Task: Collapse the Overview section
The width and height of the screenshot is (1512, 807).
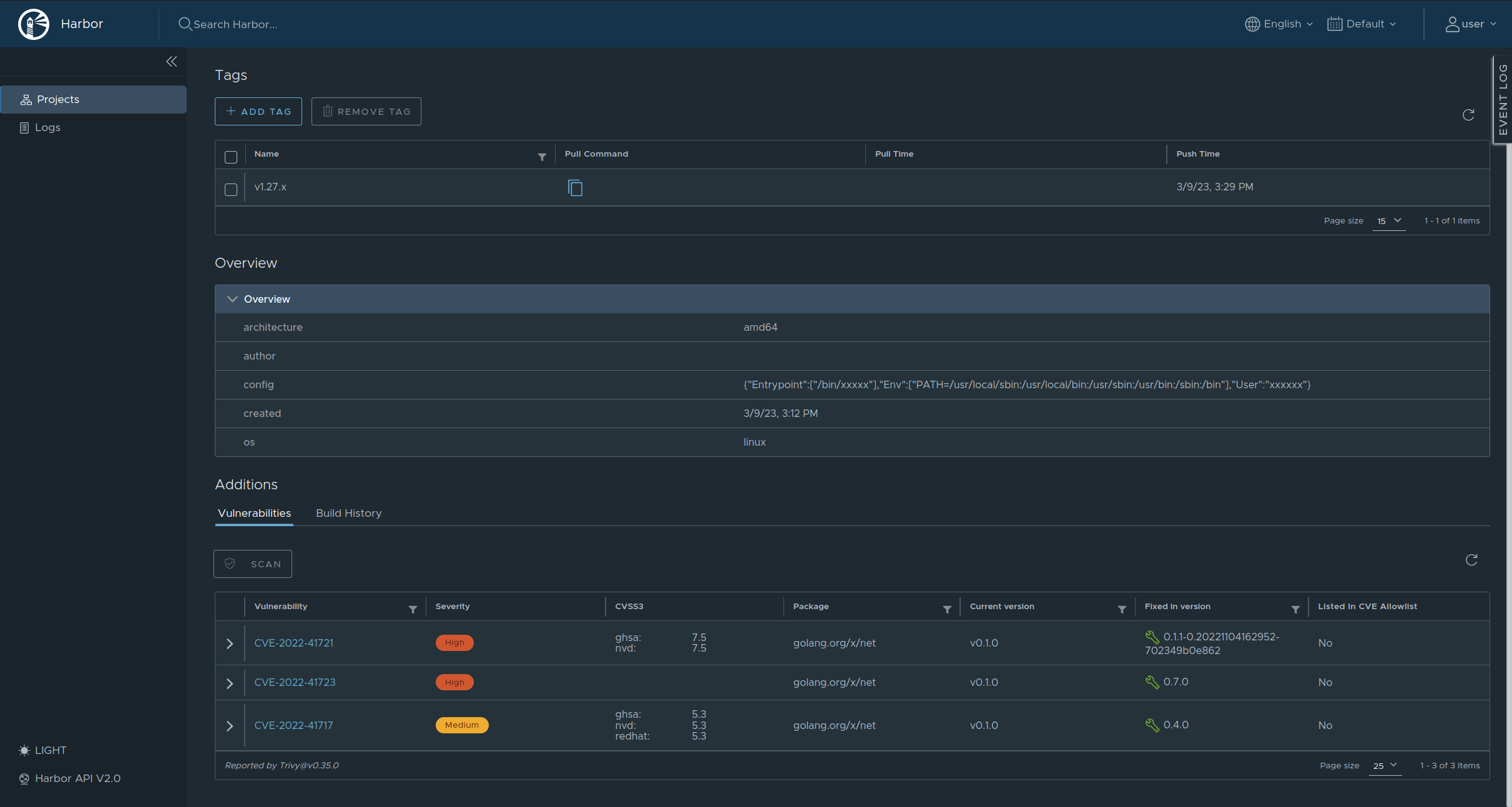Action: pyautogui.click(x=232, y=299)
